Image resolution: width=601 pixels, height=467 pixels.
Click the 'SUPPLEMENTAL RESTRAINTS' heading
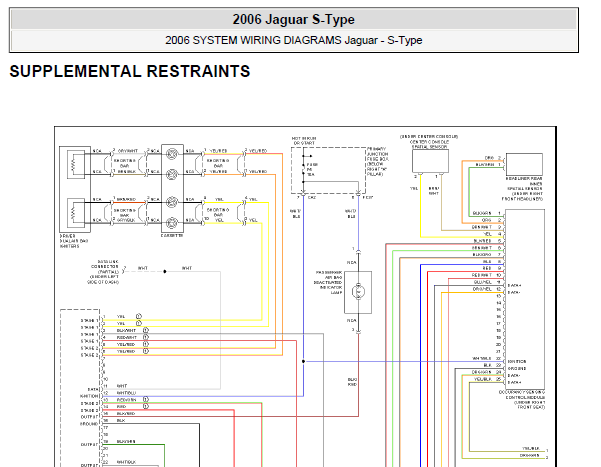(130, 72)
